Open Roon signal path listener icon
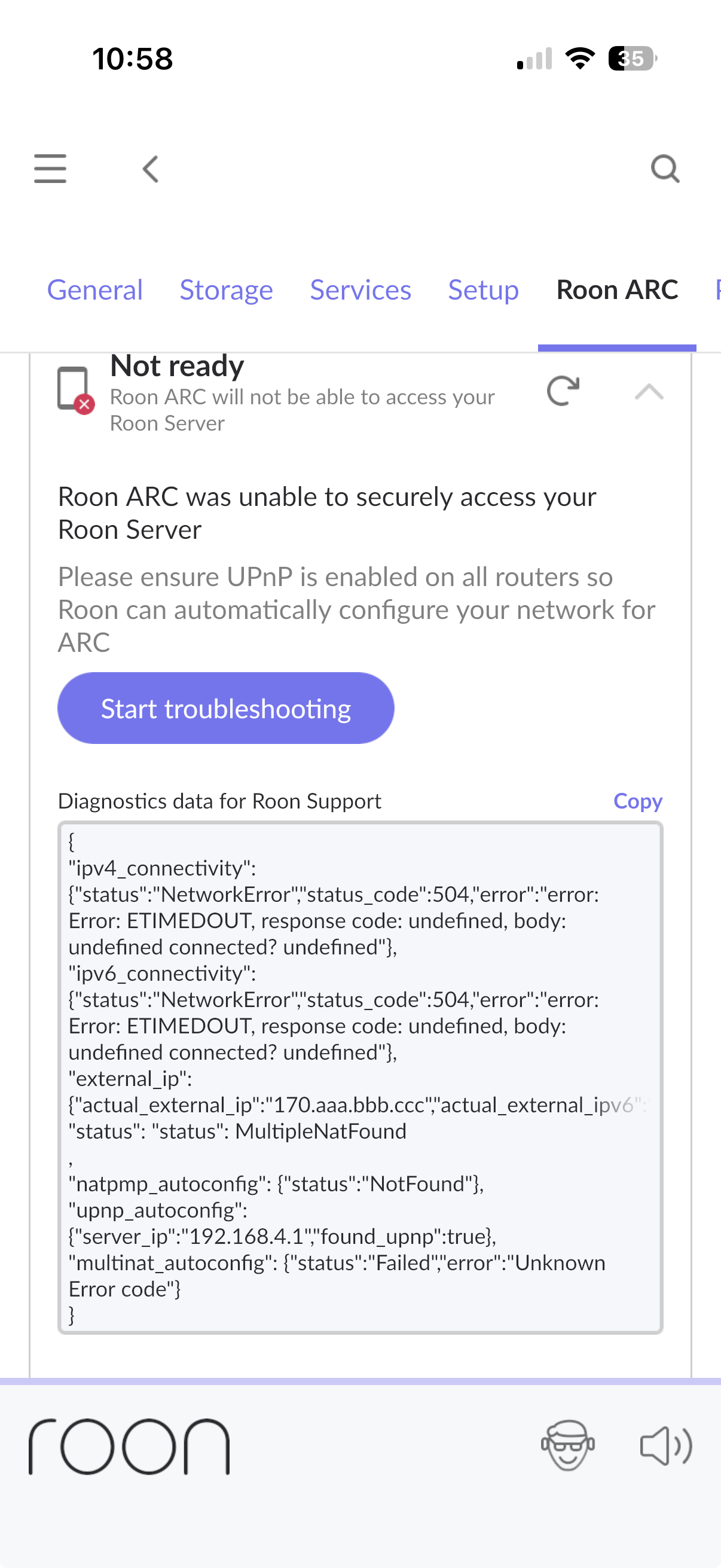 click(x=568, y=1445)
